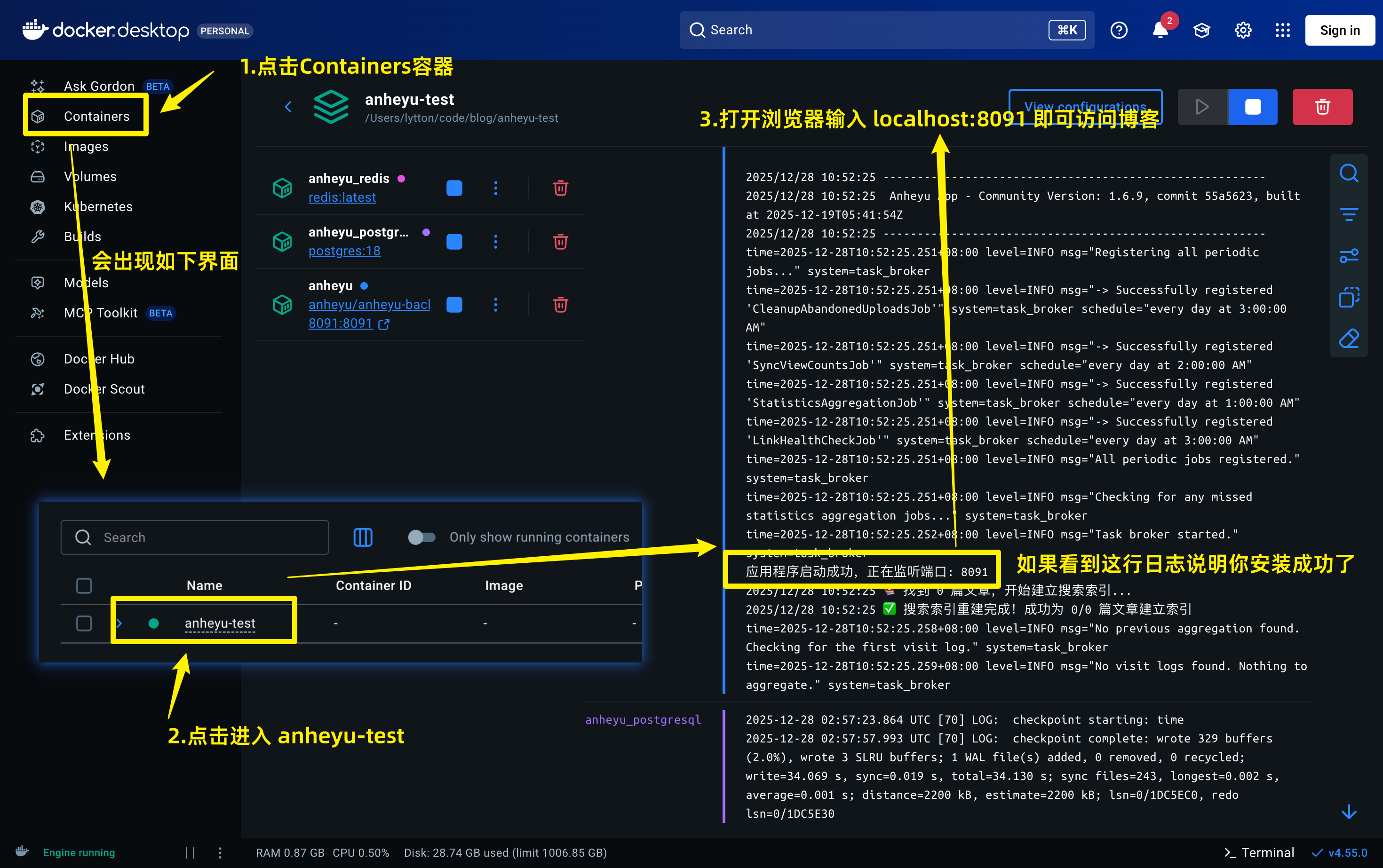This screenshot has width=1383, height=868.
Task: Open settings gear icon
Action: coord(1243,30)
